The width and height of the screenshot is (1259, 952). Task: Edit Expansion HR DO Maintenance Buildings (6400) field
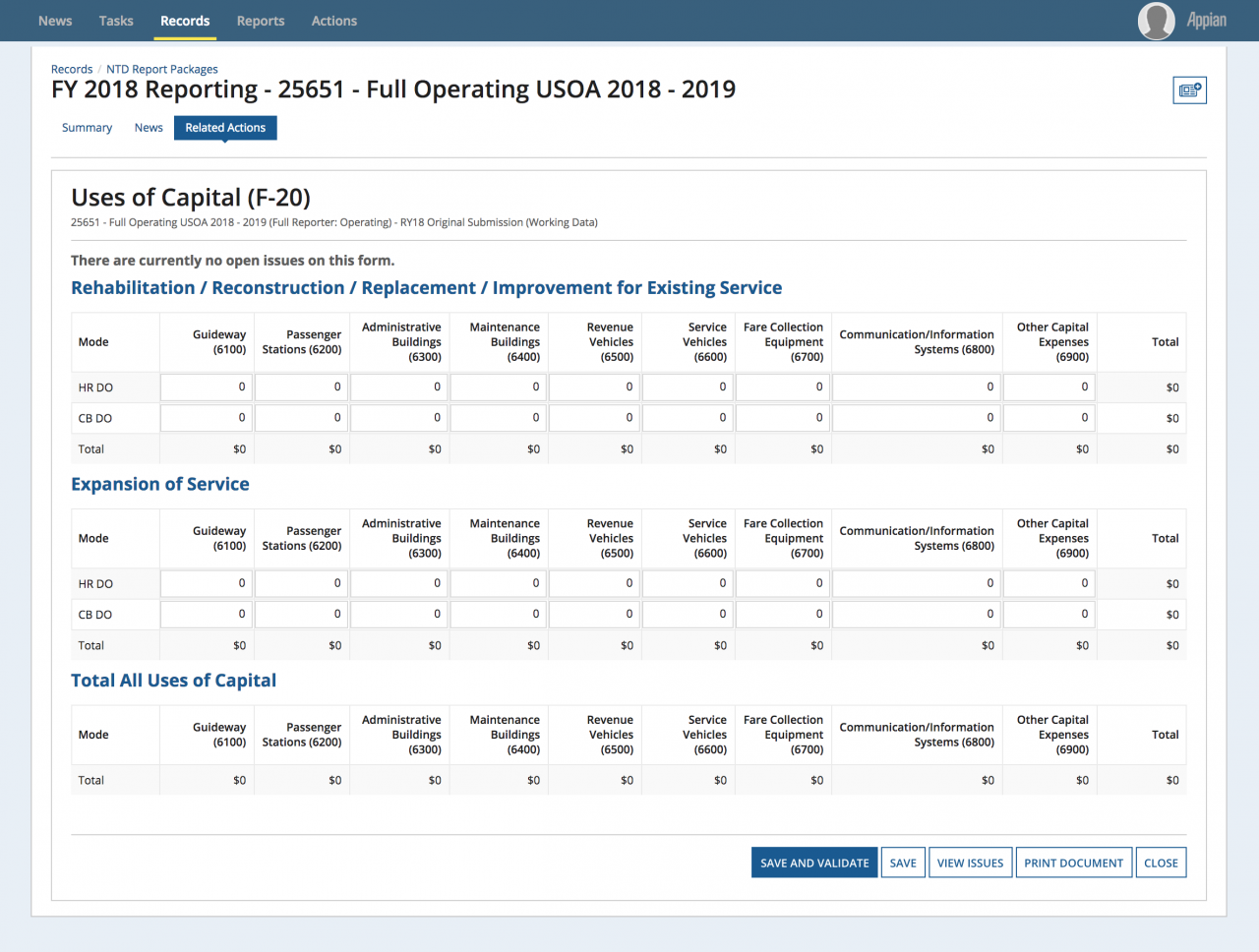(499, 583)
